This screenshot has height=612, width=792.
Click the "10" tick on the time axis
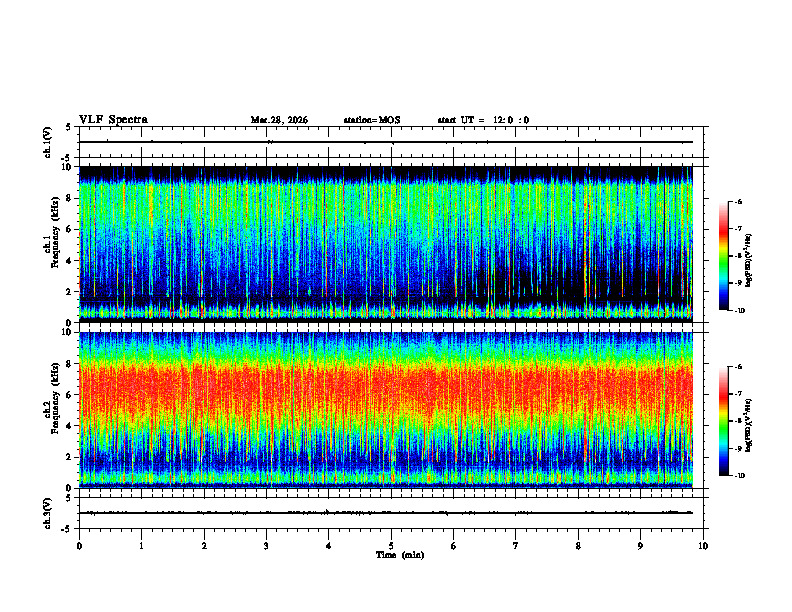point(703,546)
